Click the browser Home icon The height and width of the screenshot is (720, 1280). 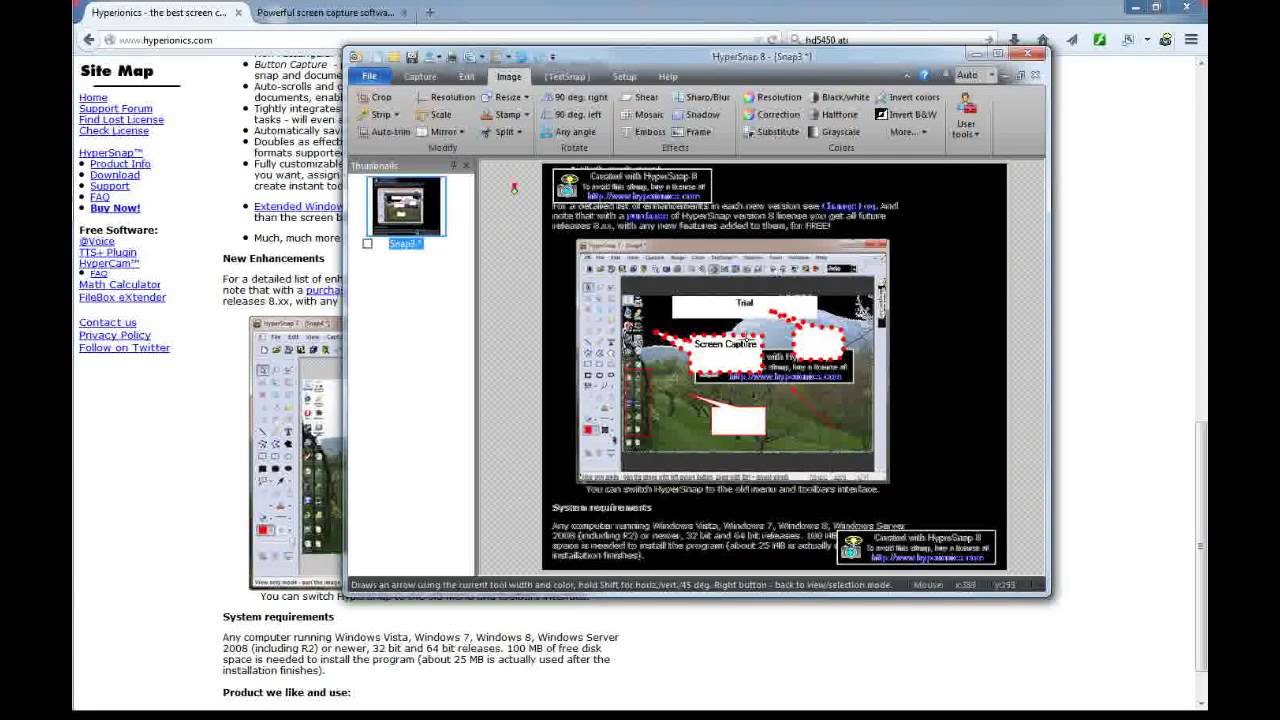point(1043,40)
